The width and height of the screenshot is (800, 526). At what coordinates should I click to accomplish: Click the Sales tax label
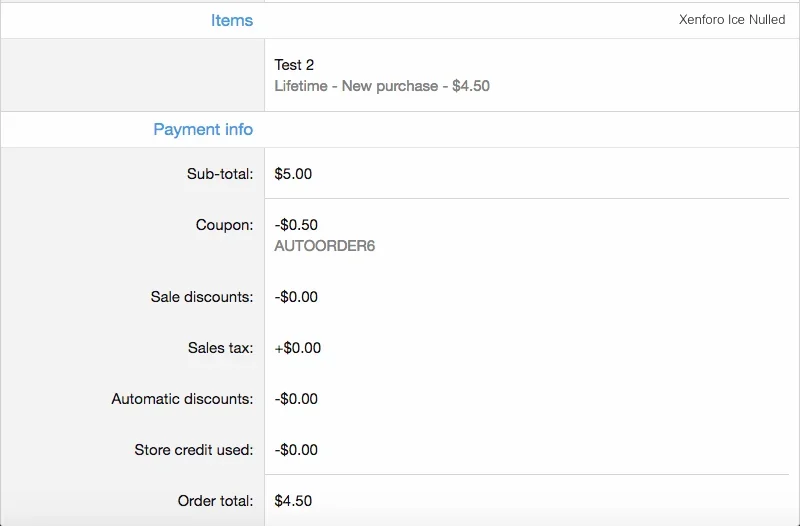coord(220,348)
